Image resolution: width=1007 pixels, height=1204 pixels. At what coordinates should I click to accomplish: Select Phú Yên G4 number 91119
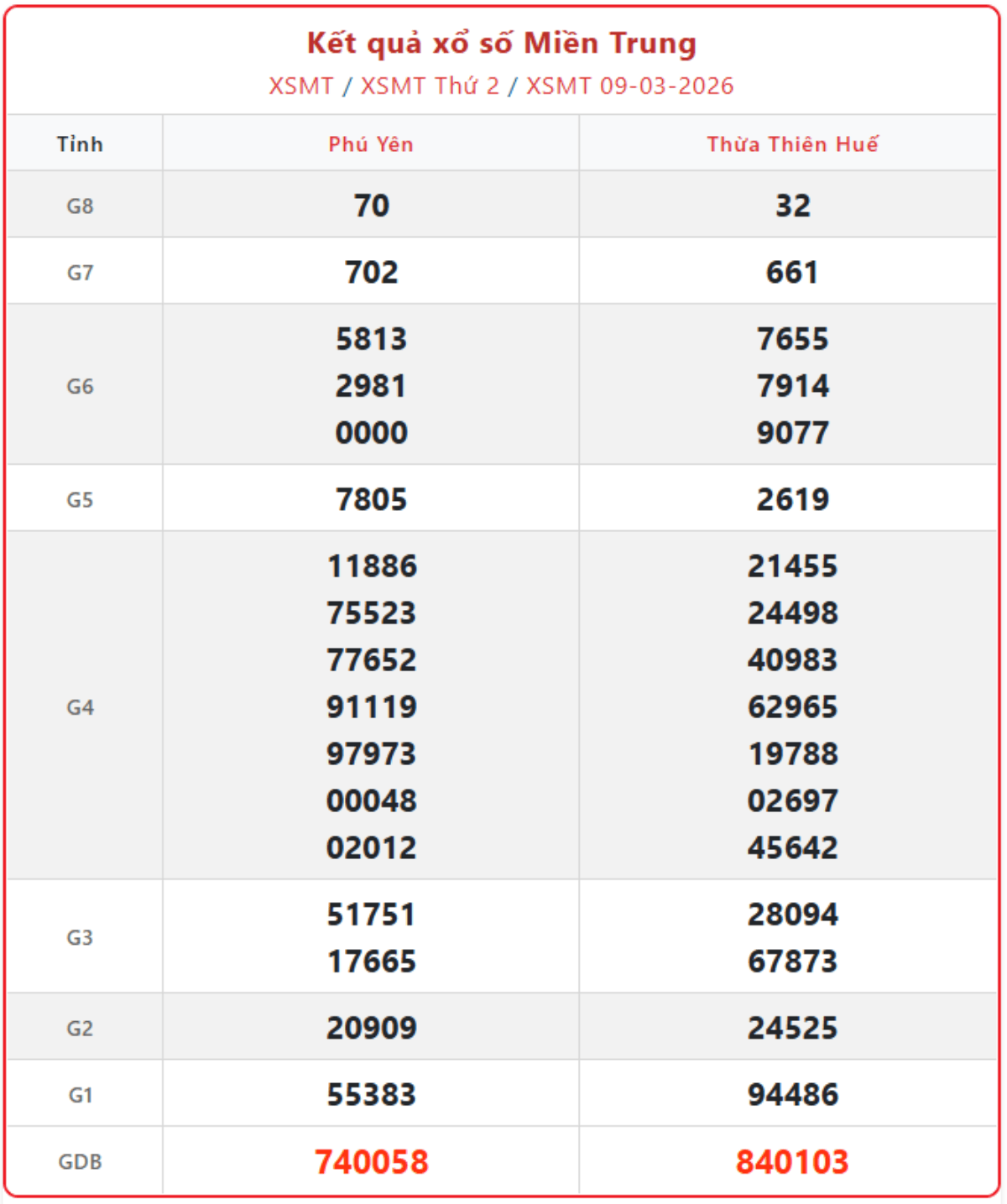click(x=372, y=707)
